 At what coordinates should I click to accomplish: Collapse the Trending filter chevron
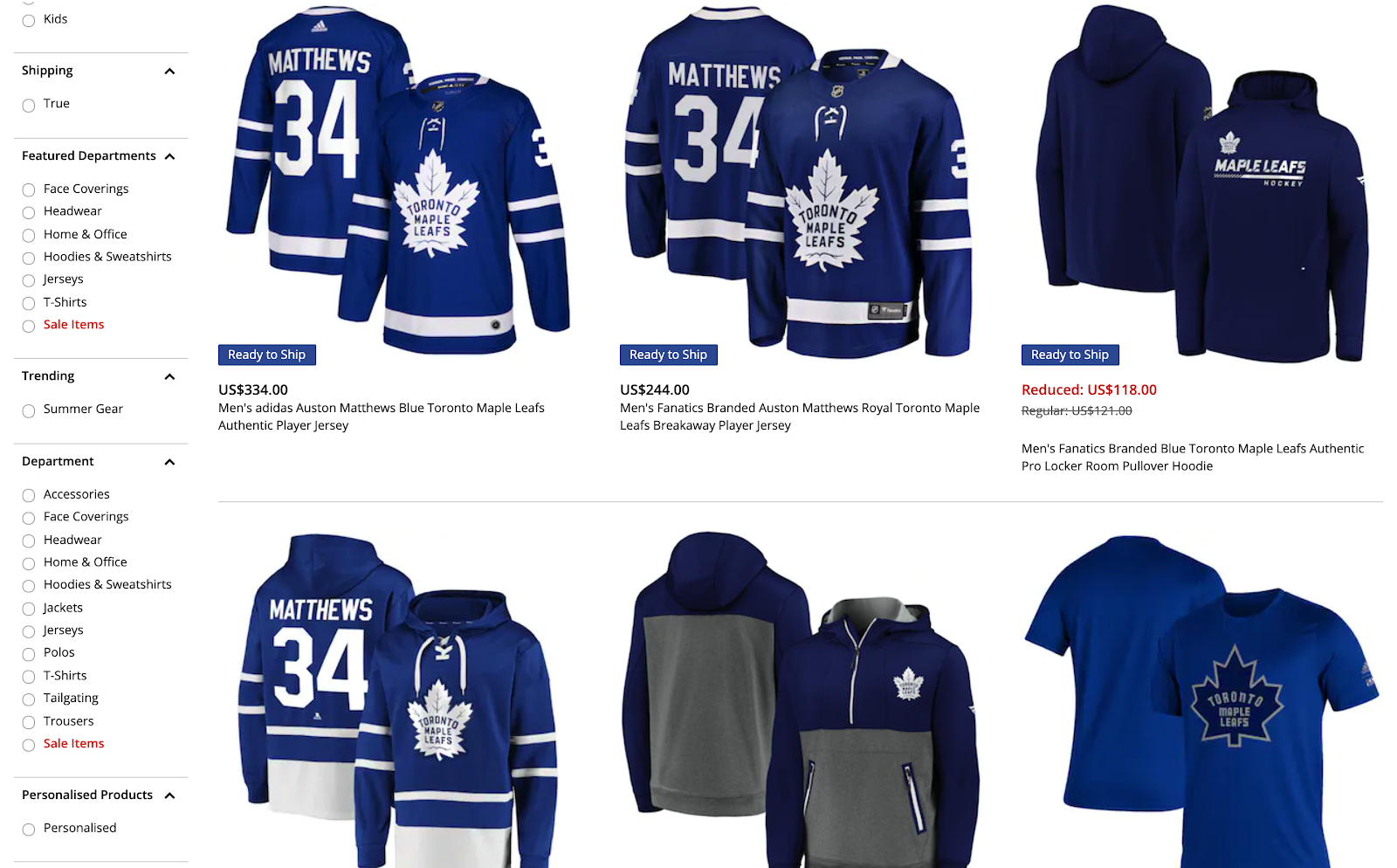pyautogui.click(x=169, y=376)
